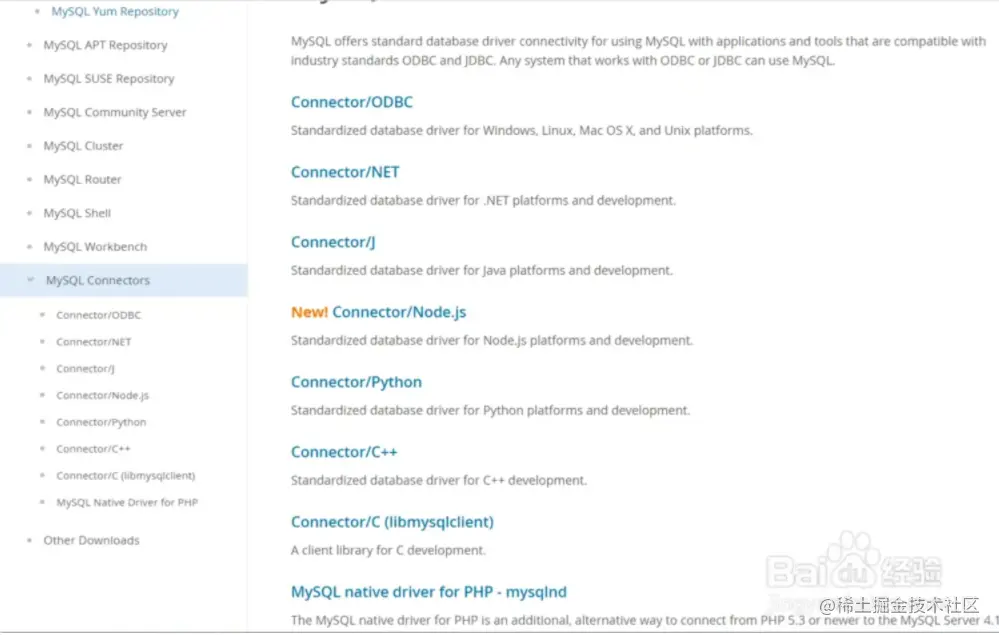Click the Connector/ODBC heading link
Viewport: 999px width, 635px height.
pyautogui.click(x=351, y=102)
